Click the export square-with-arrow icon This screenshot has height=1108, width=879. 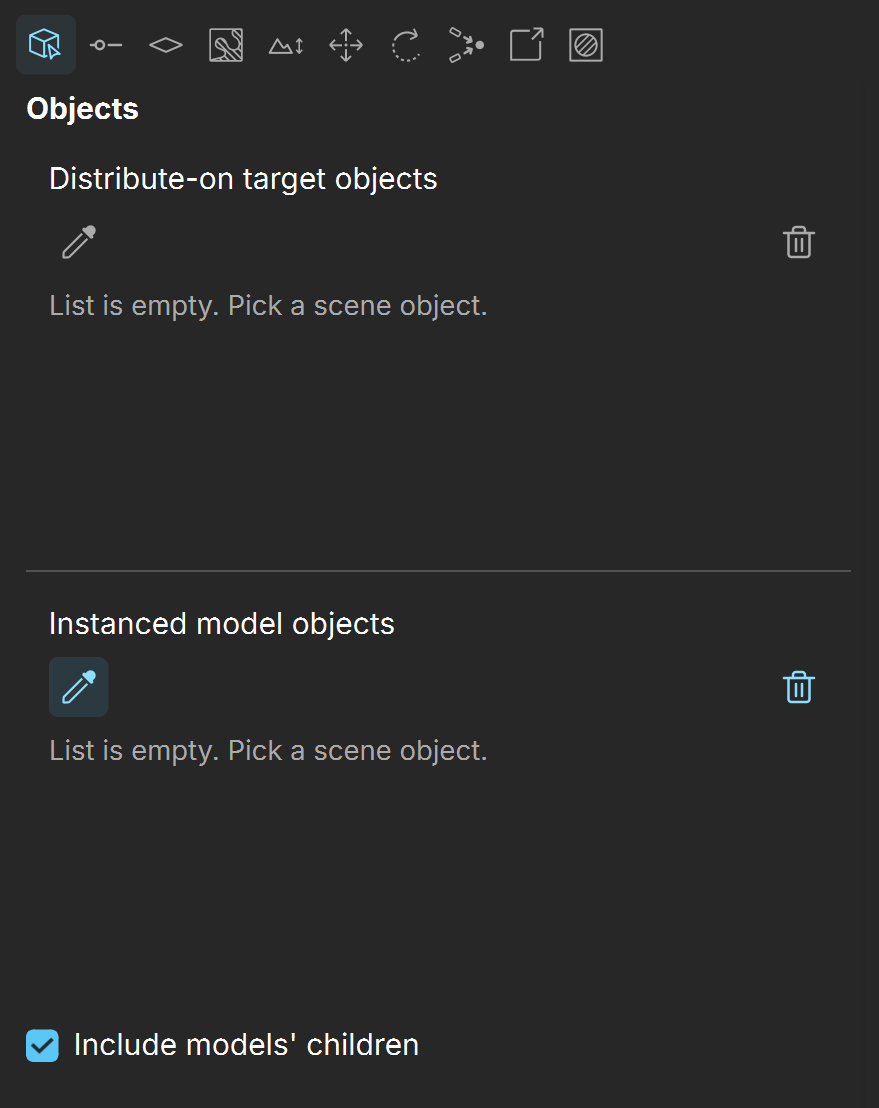tap(526, 45)
